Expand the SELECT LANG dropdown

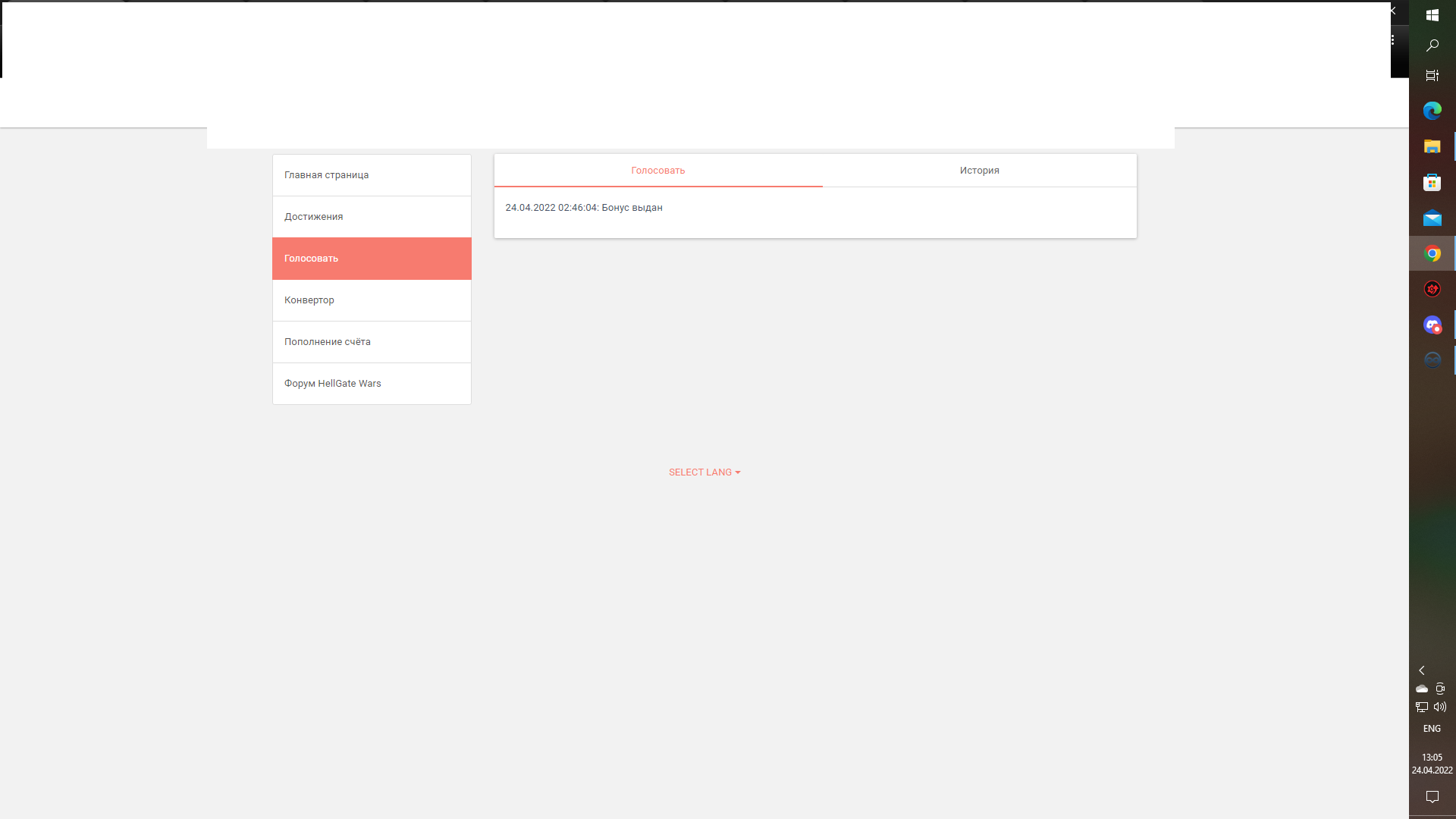(704, 472)
